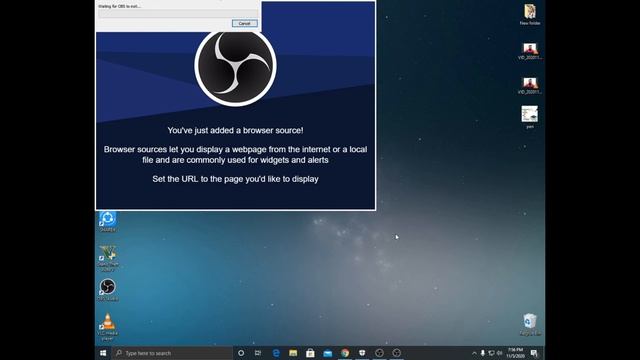Open the New folder desktop icon

(x=530, y=15)
